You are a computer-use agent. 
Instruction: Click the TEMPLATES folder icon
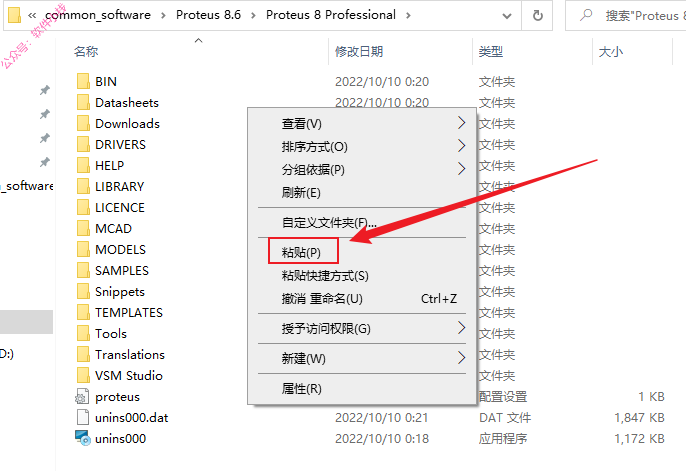pyautogui.click(x=83, y=312)
